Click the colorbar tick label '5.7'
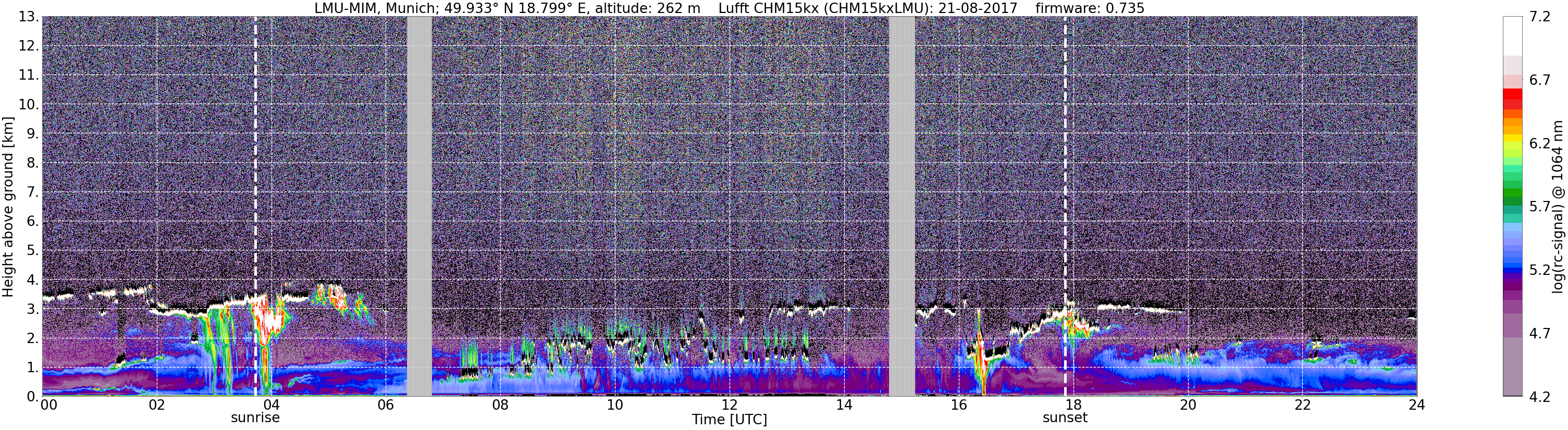Screen dimensions: 1568x430 pyautogui.click(x=1539, y=207)
